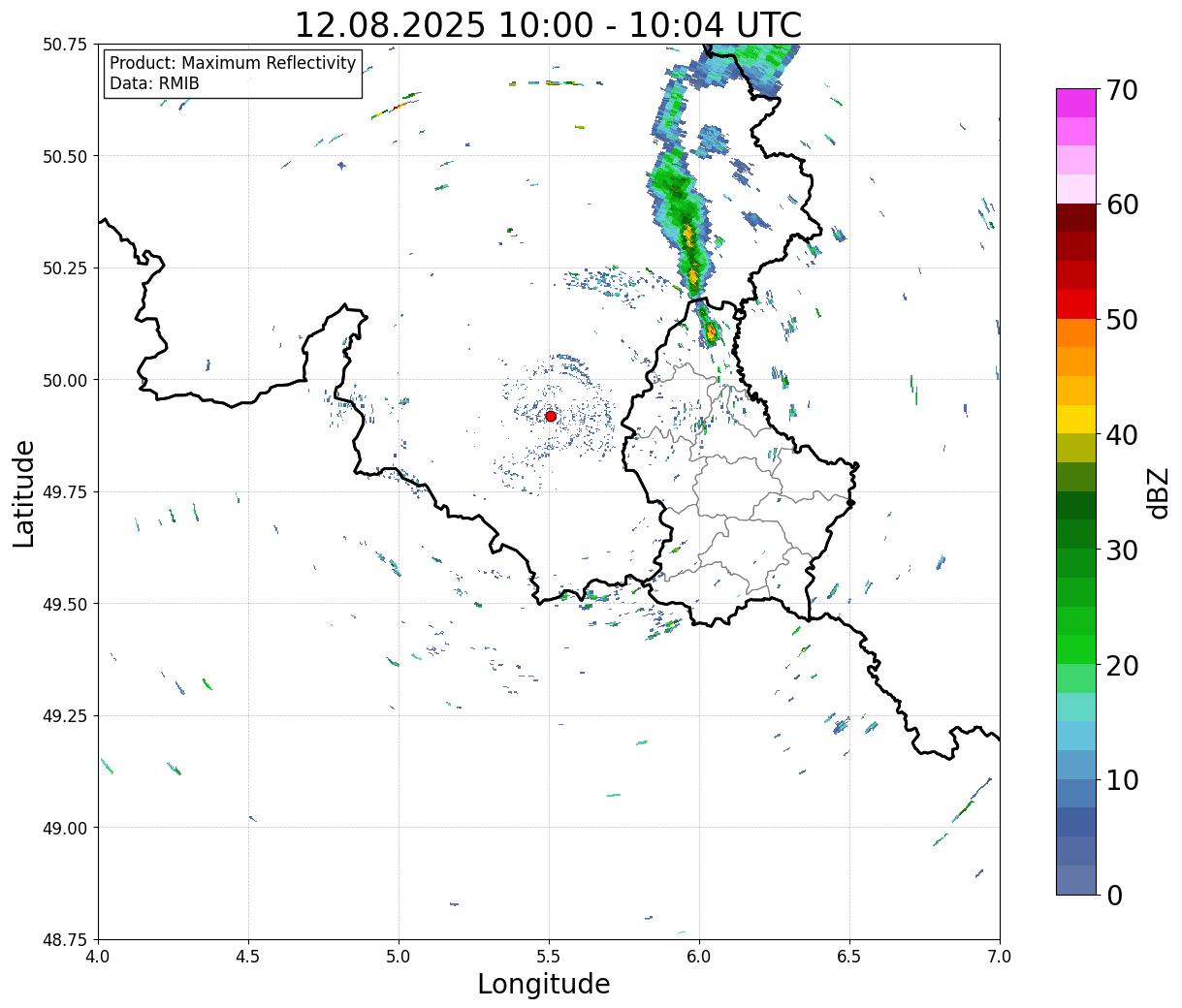Click the colorbar tick label 0

coord(1115,896)
